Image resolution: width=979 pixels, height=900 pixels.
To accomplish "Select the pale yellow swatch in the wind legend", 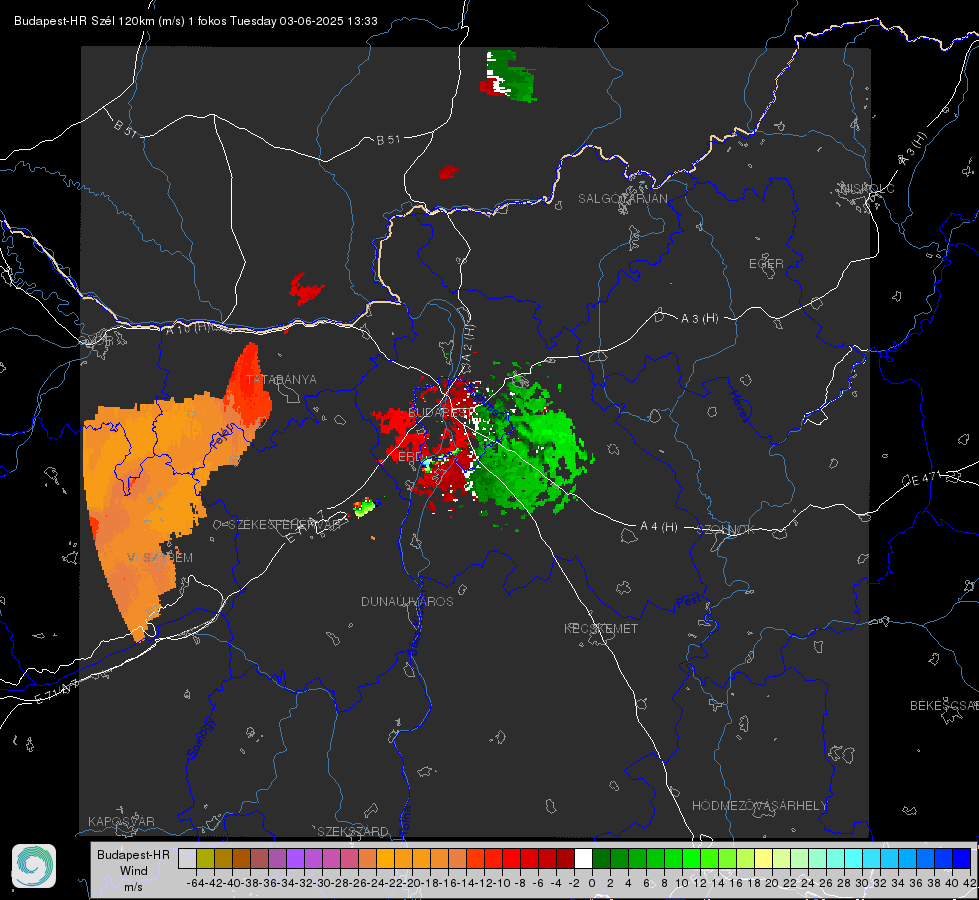I will click(x=764, y=858).
